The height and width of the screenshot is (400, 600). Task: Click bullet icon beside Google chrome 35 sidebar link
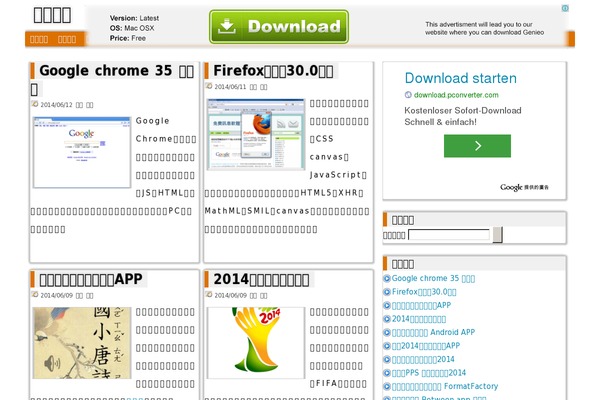pyautogui.click(x=387, y=278)
